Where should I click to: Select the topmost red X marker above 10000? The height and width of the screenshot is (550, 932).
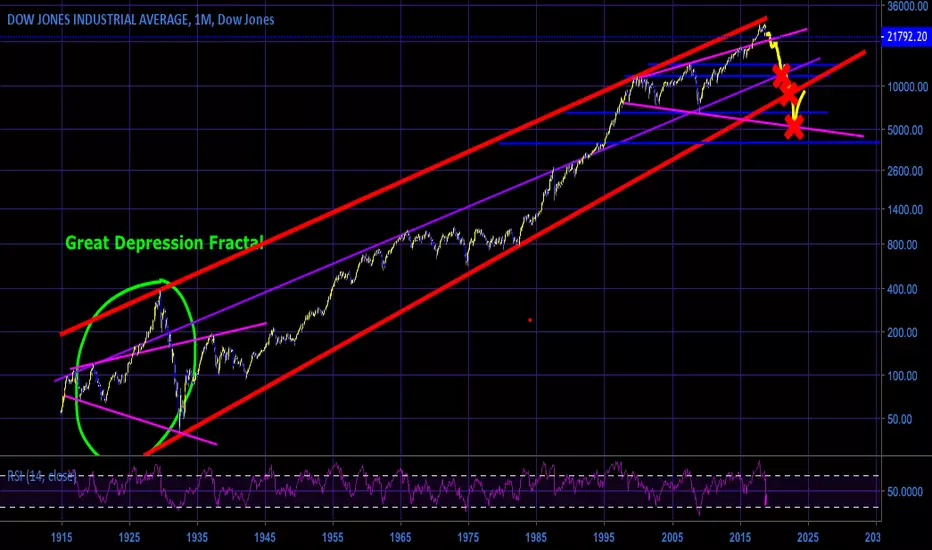tap(782, 76)
